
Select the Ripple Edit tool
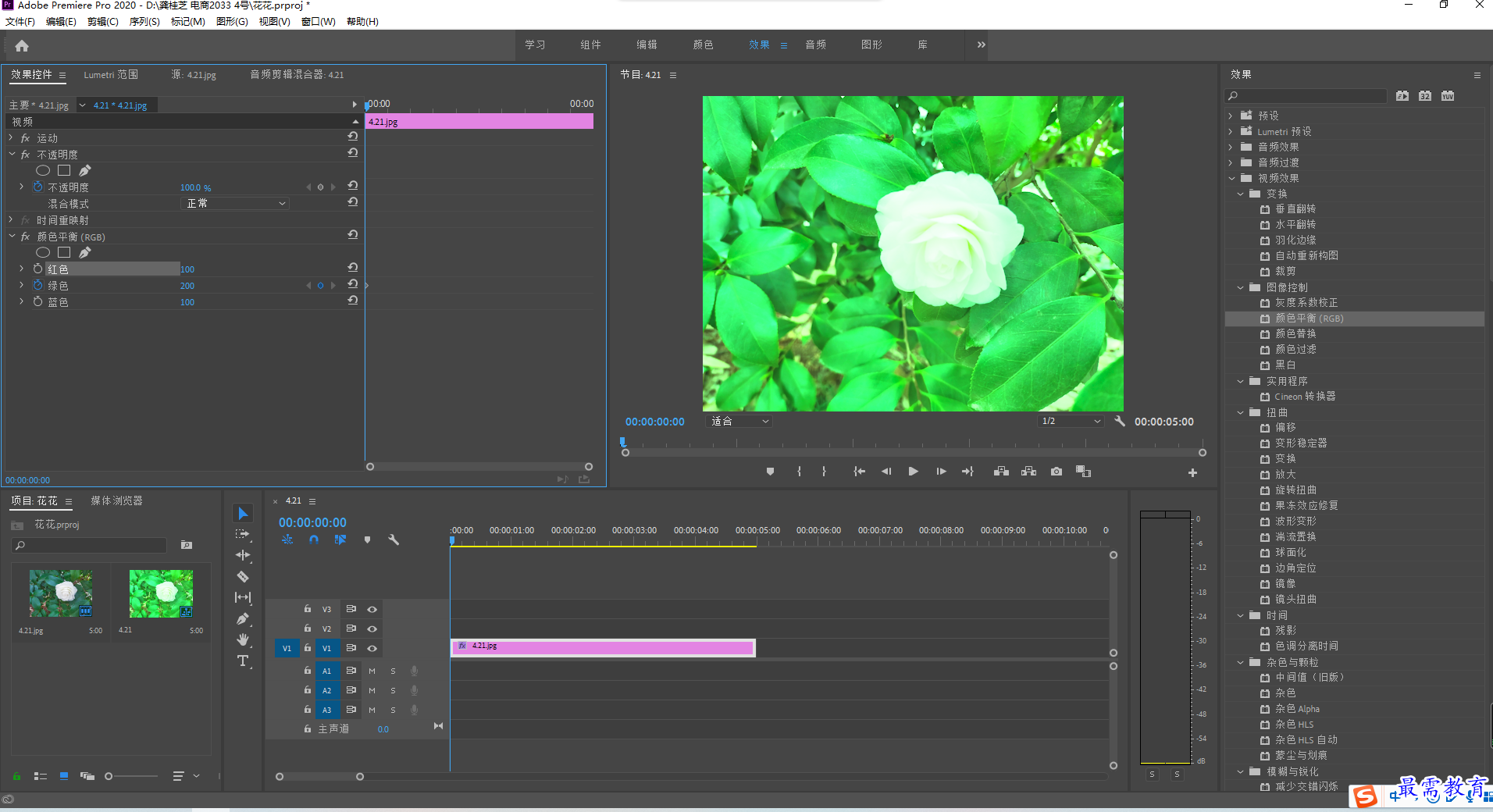click(243, 555)
